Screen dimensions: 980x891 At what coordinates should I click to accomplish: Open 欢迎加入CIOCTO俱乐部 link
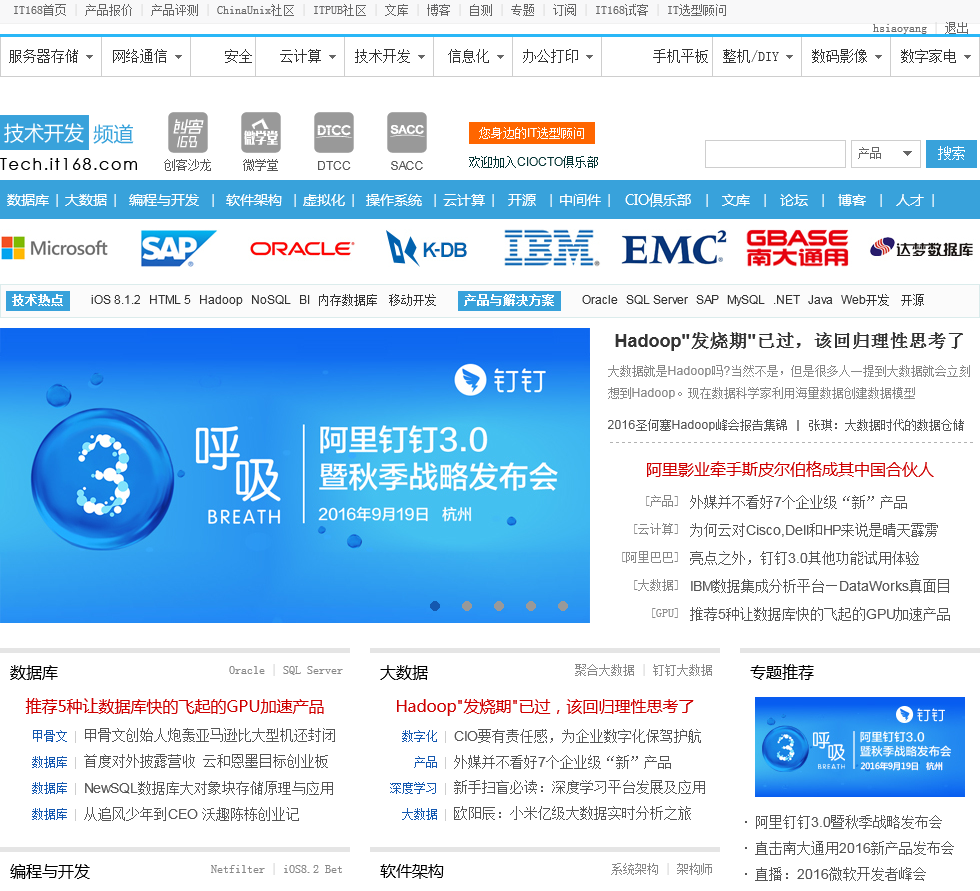pos(533,162)
